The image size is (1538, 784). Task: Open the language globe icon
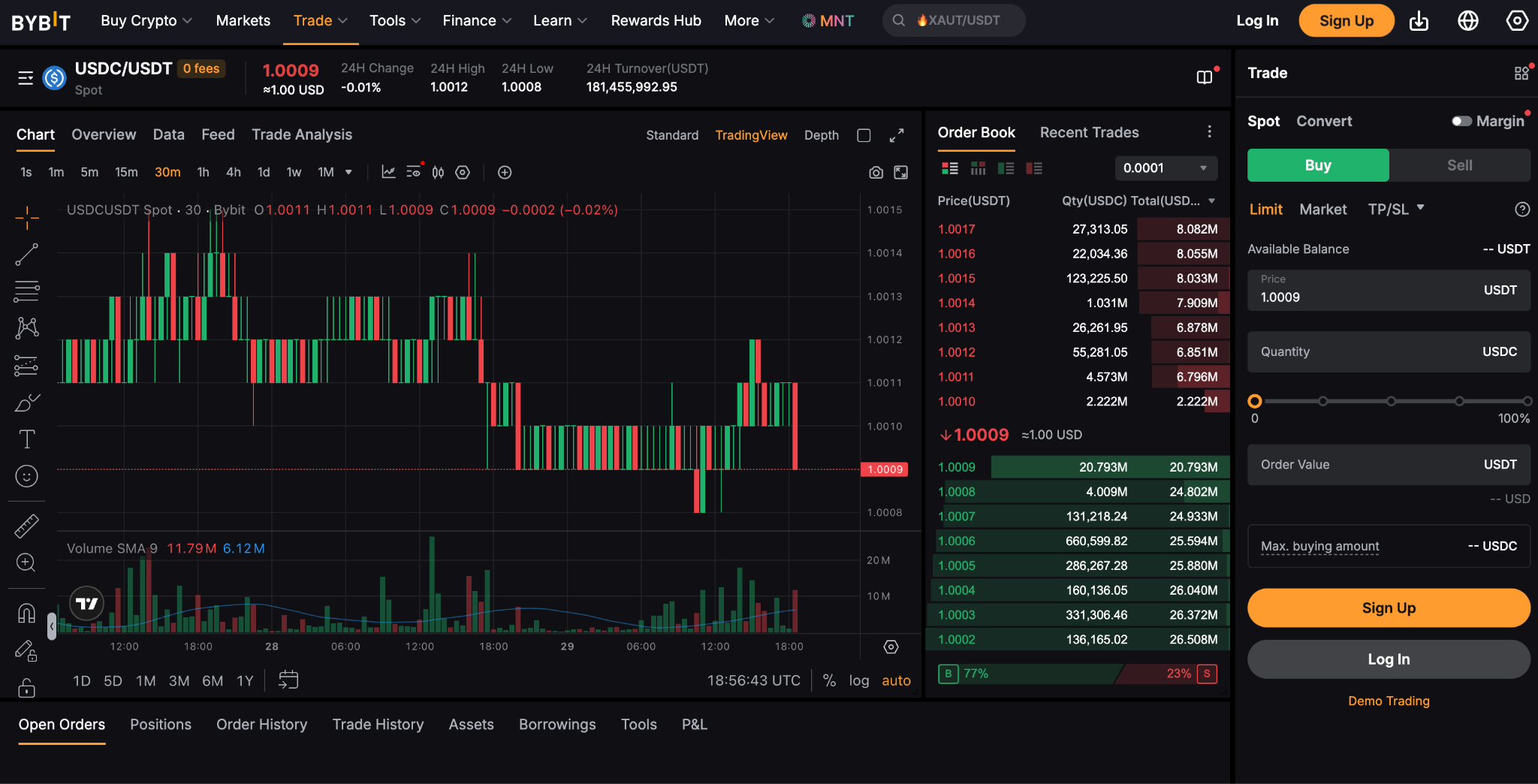pyautogui.click(x=1468, y=21)
